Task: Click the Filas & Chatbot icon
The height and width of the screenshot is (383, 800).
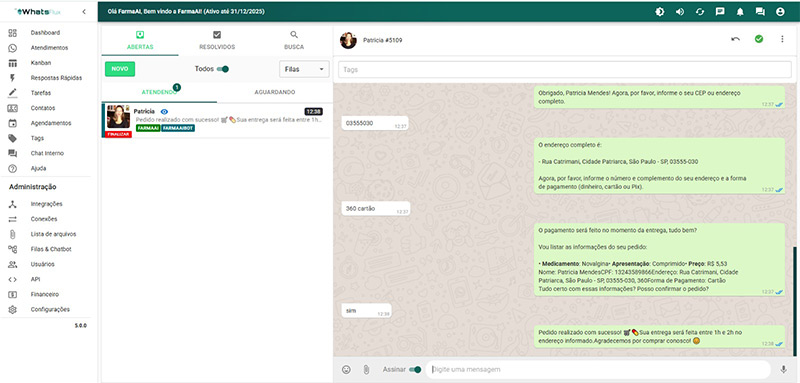Action: click(13, 249)
